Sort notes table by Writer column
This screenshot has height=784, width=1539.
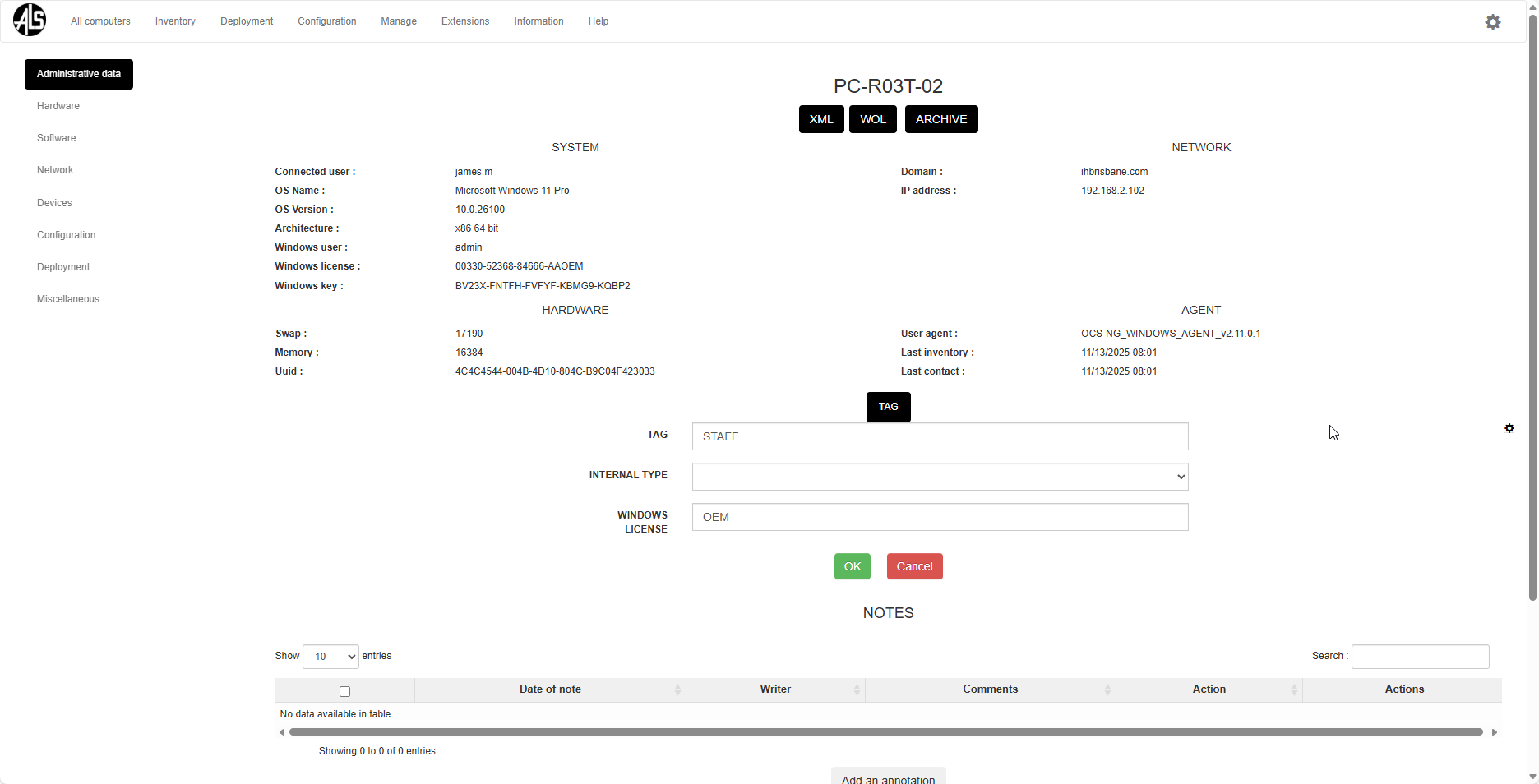click(774, 689)
